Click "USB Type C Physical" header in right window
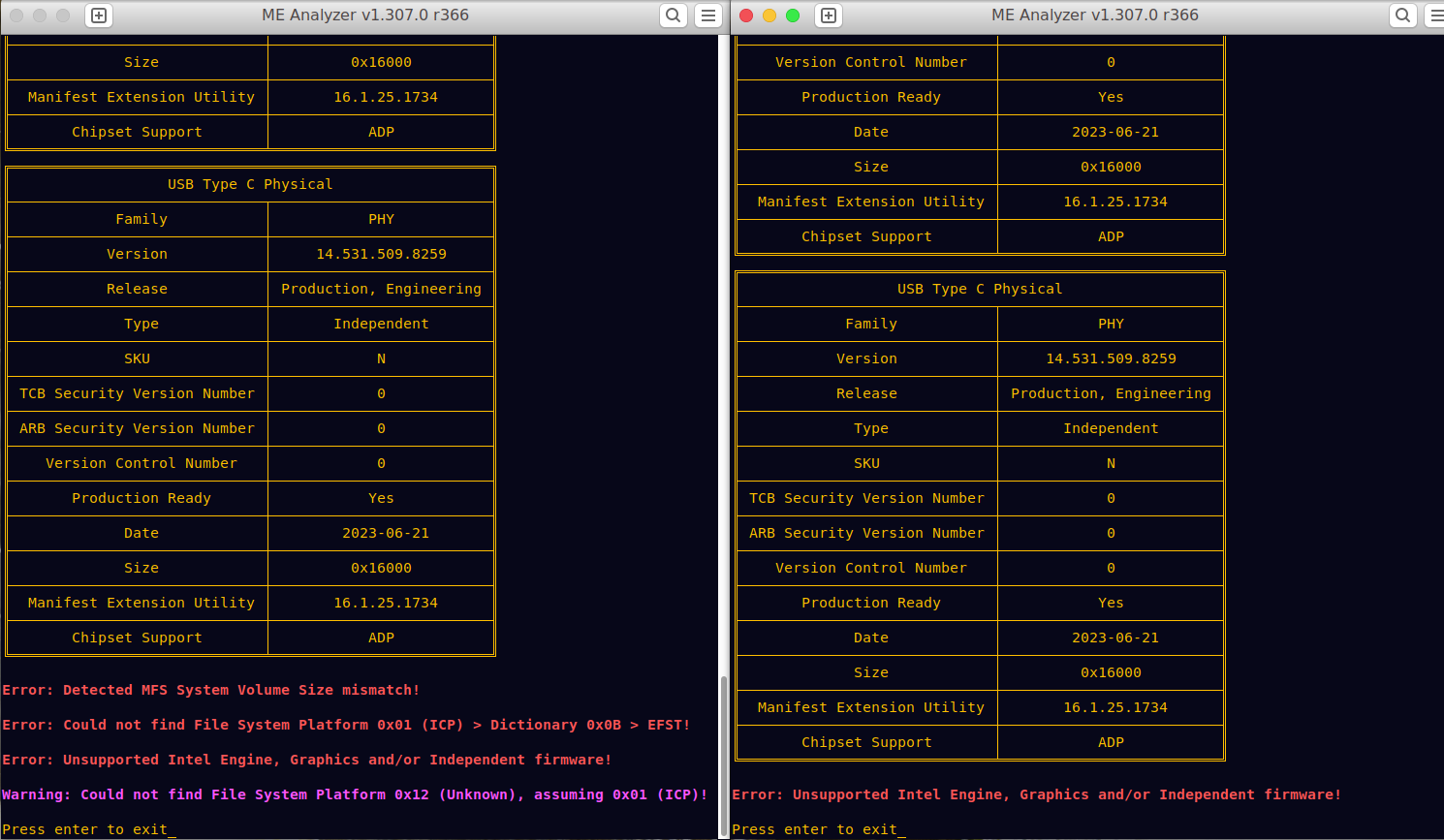The image size is (1444, 840). click(x=980, y=289)
